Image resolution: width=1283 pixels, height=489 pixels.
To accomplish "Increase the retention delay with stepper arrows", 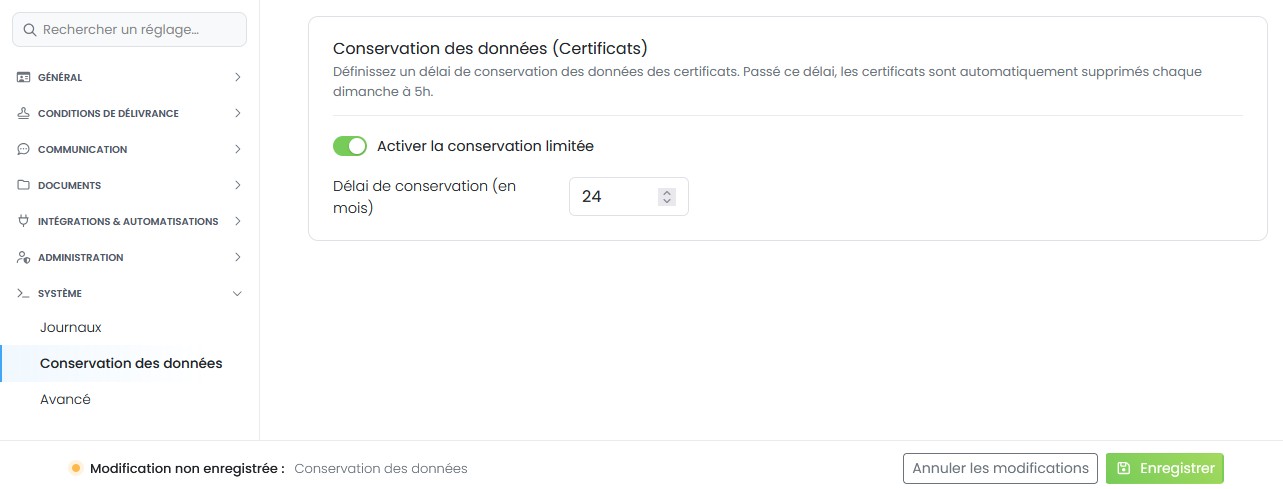I will 667,193.
